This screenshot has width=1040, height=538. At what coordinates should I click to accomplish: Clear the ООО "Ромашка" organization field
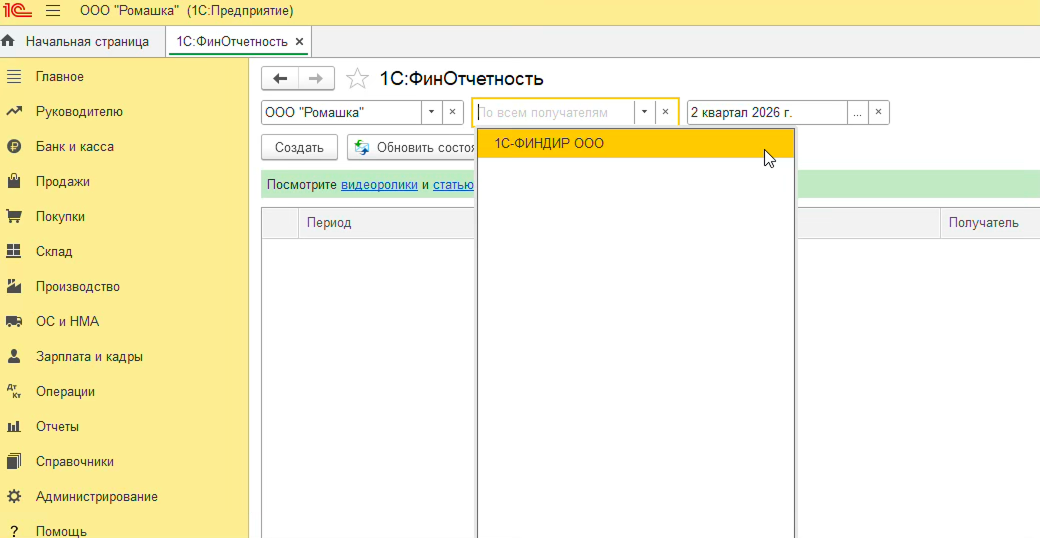[x=452, y=112]
